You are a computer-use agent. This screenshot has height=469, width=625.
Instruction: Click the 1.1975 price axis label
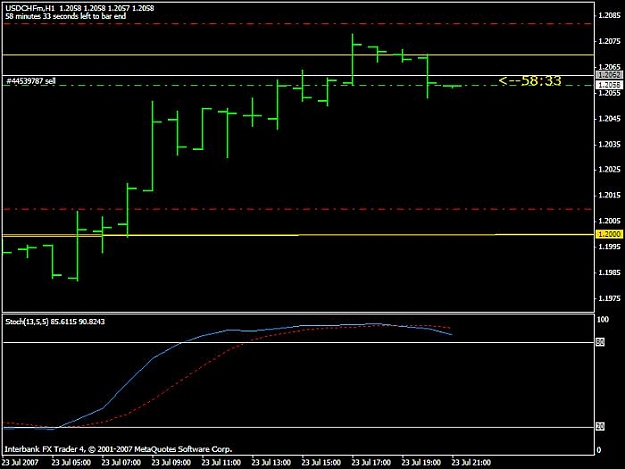click(610, 298)
